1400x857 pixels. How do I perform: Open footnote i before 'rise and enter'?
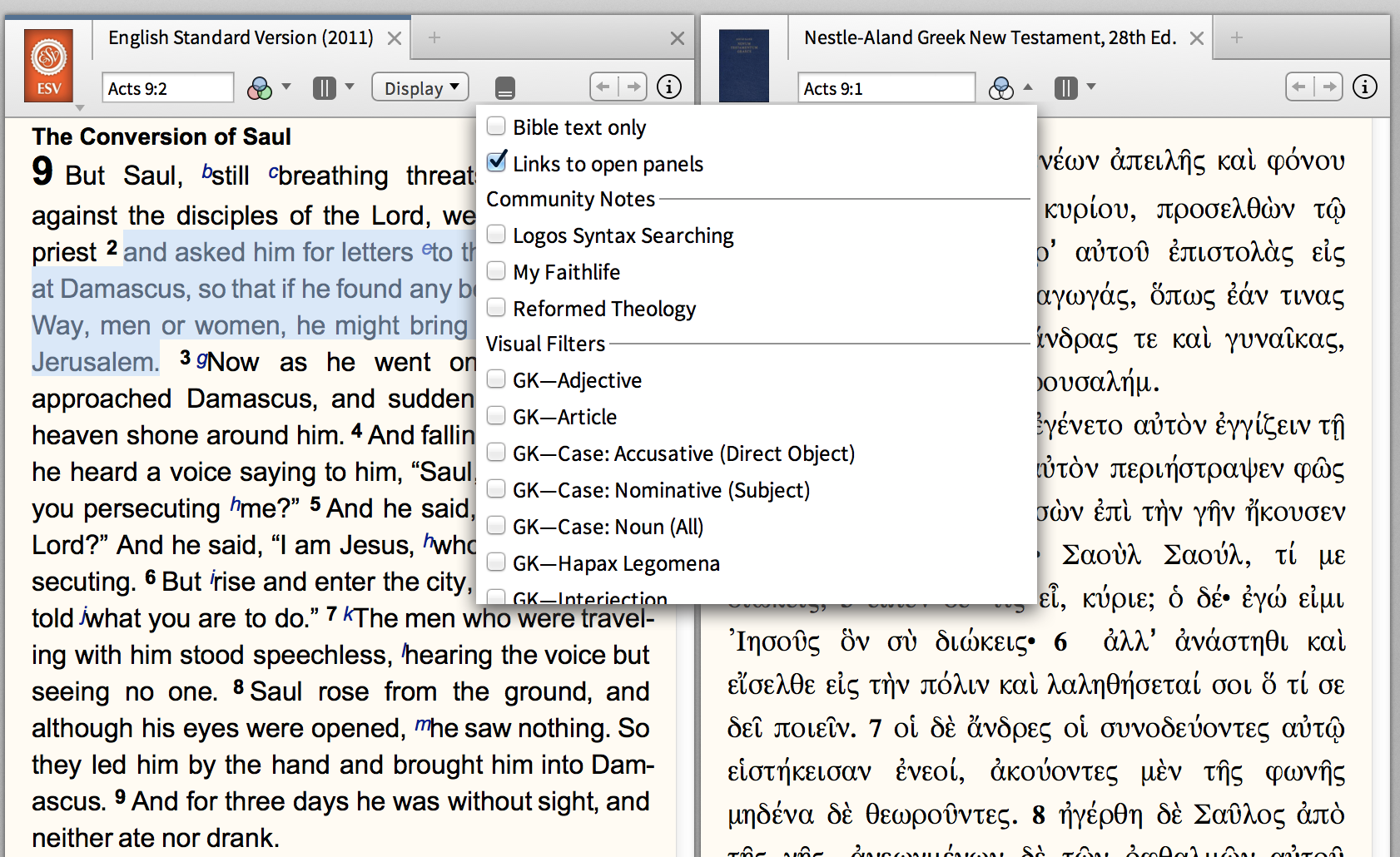click(x=212, y=577)
